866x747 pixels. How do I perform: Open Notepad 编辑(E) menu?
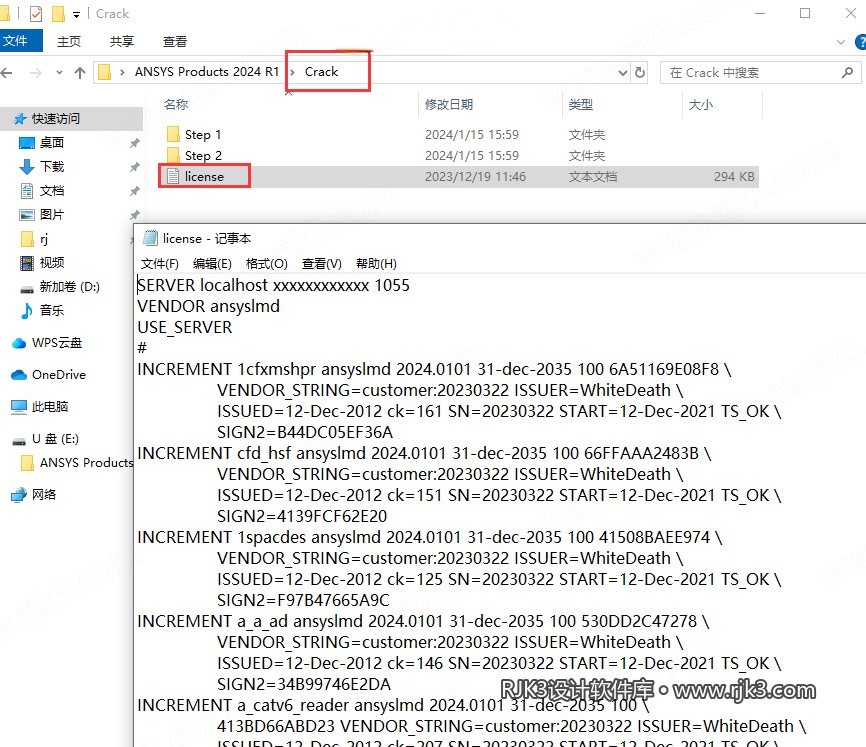pos(212,264)
